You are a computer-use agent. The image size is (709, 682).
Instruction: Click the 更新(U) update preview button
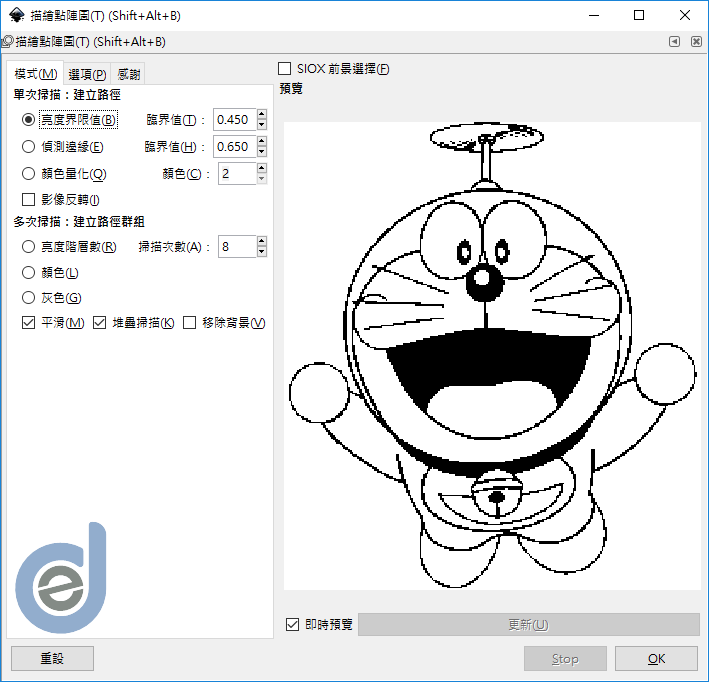(x=529, y=625)
